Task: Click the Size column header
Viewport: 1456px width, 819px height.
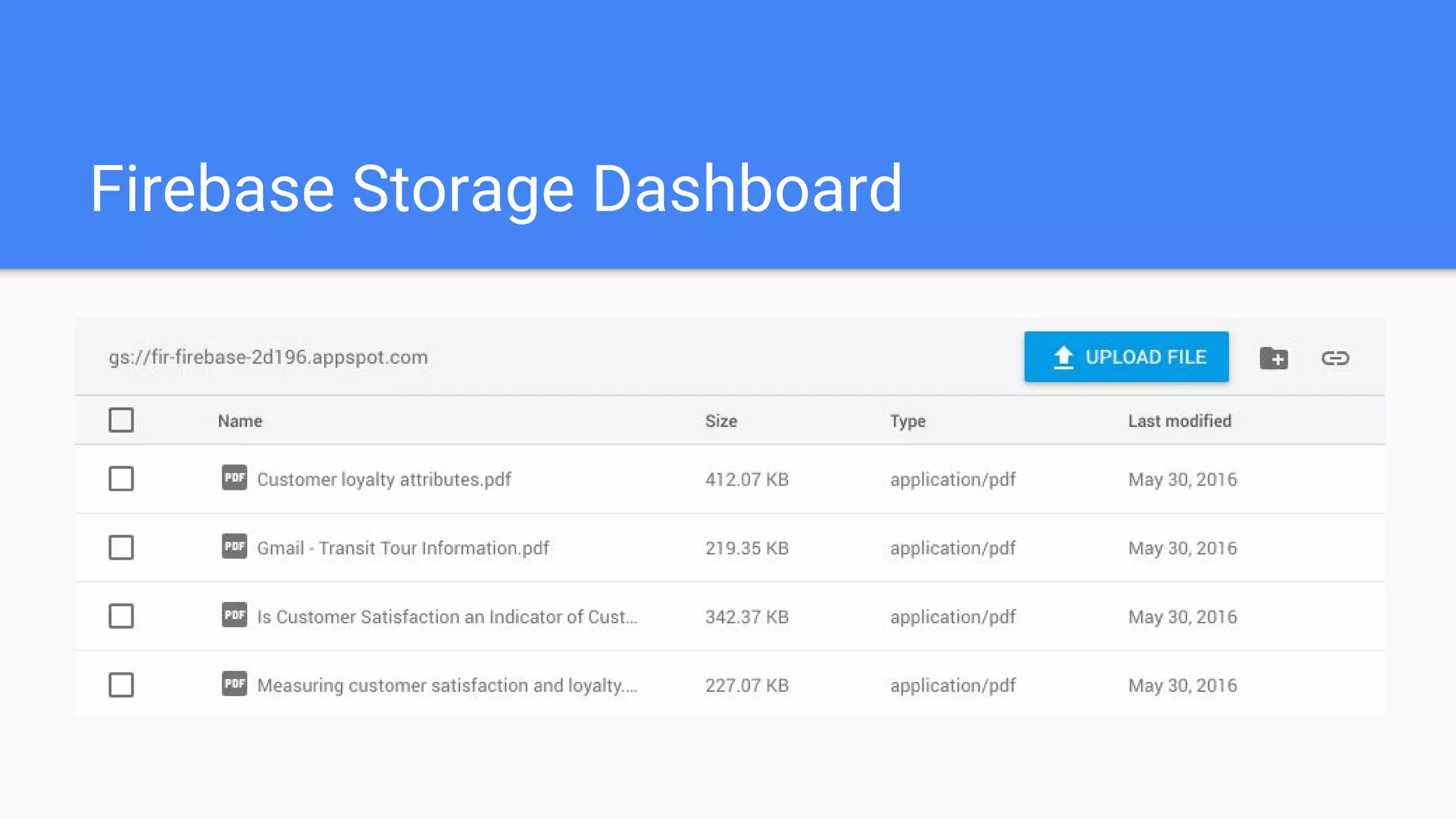Action: pos(721,421)
